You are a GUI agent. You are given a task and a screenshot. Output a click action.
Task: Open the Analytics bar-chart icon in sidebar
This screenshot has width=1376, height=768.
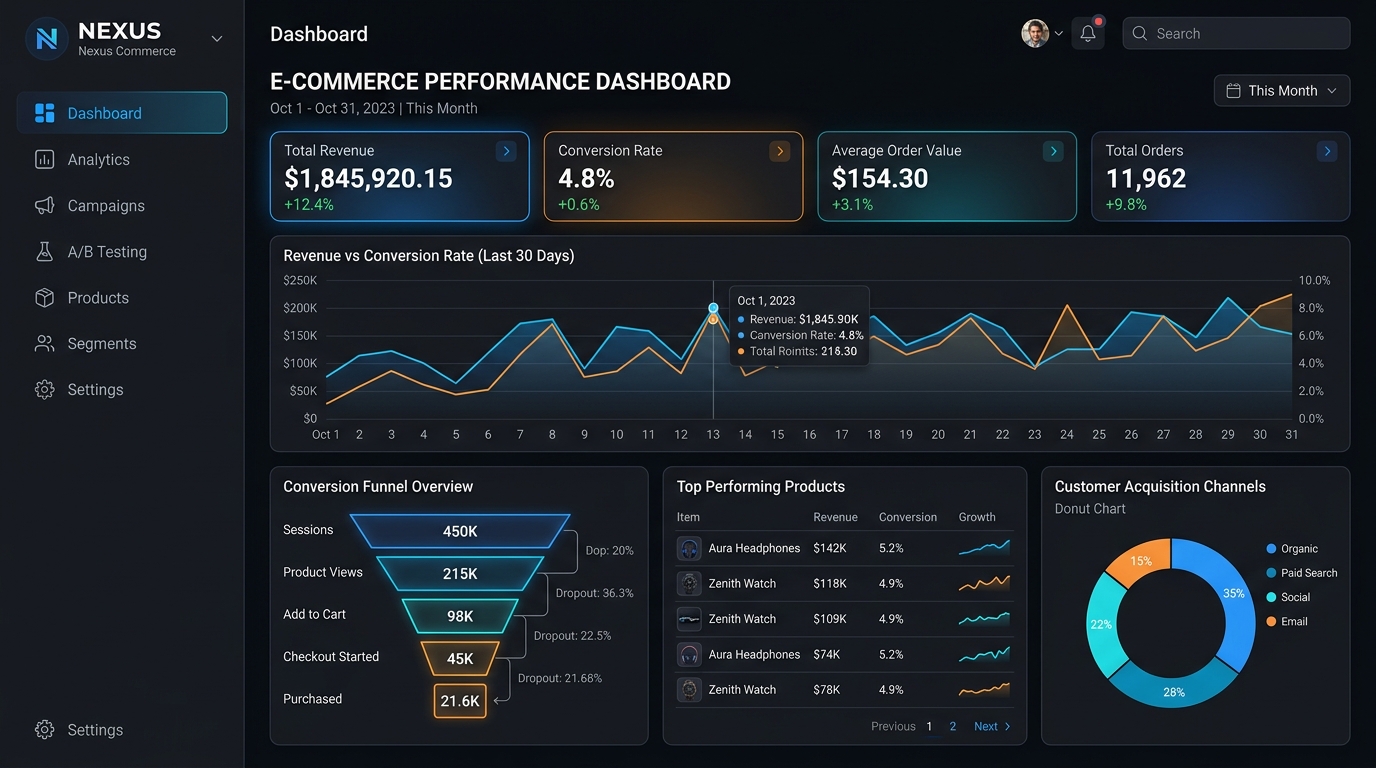tap(44, 159)
